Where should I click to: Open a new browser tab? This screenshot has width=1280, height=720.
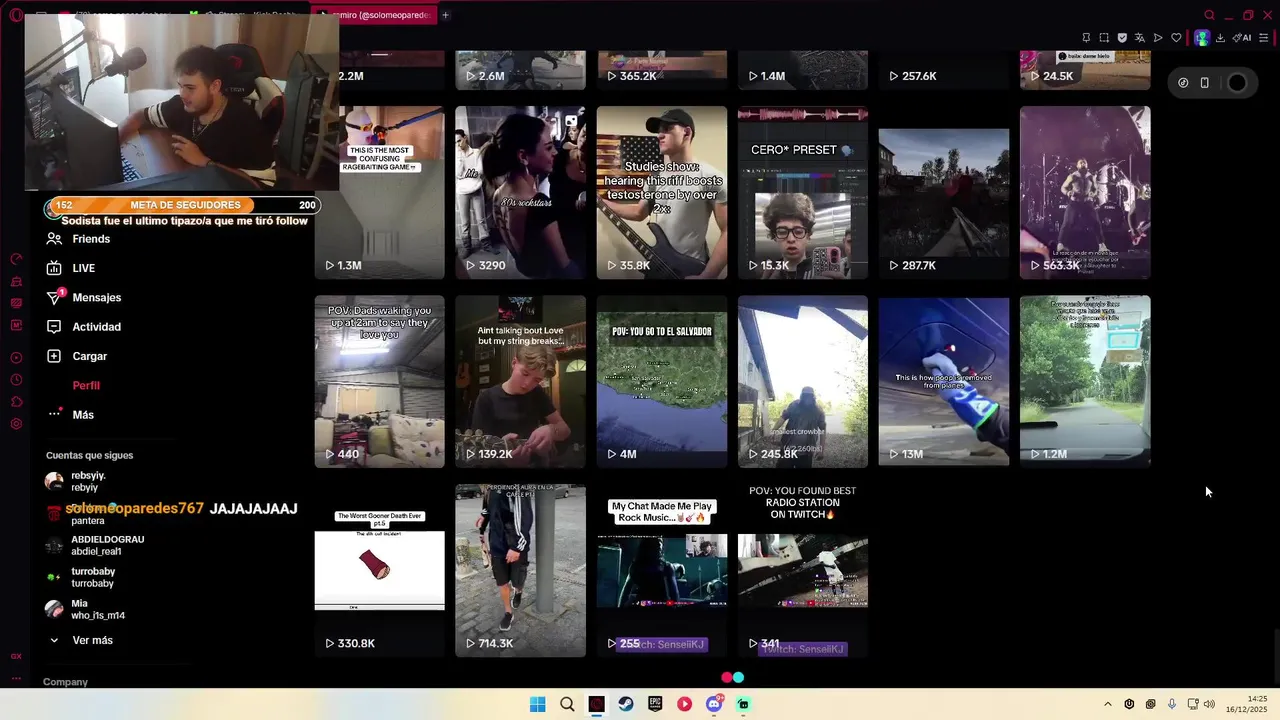tap(445, 15)
